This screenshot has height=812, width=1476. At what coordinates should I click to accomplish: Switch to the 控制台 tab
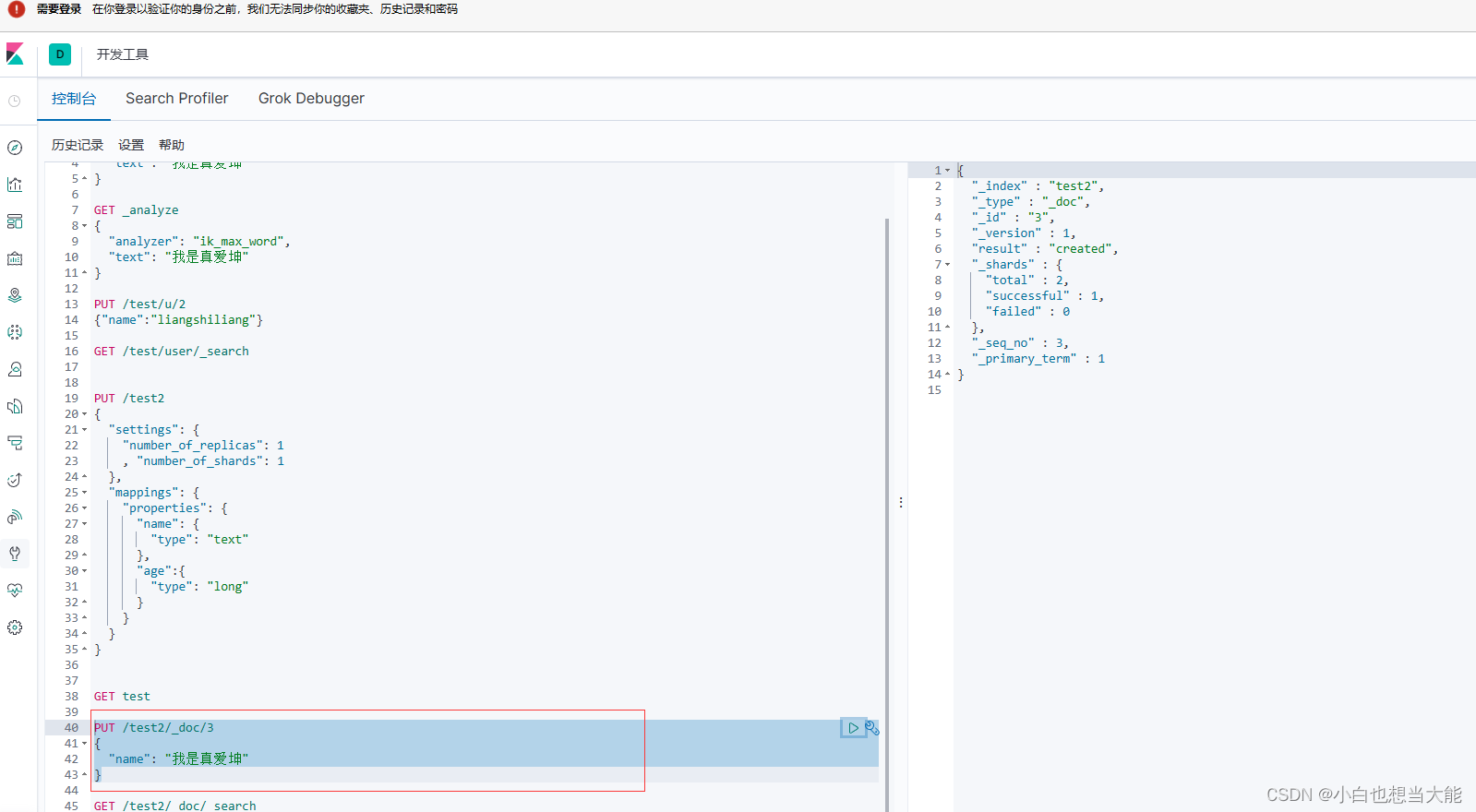pos(74,99)
